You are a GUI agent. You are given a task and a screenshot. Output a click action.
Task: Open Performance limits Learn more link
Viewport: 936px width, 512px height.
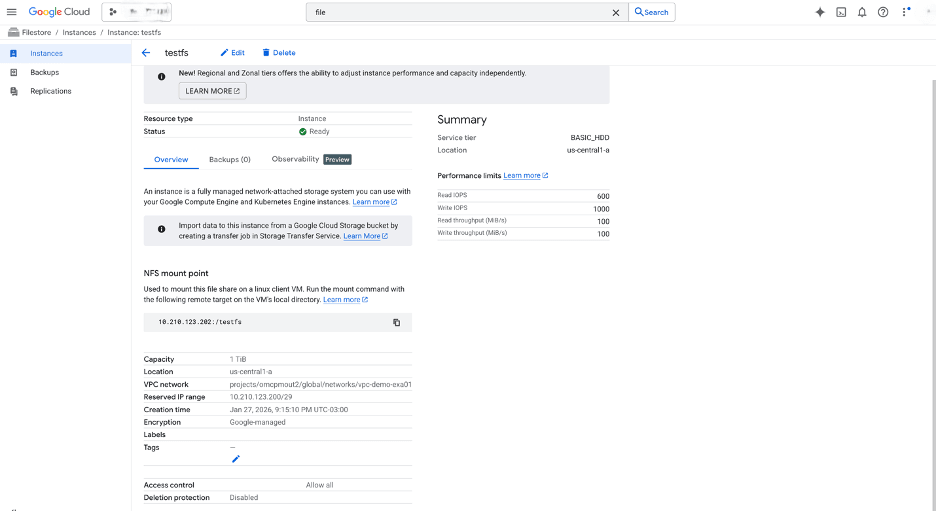point(525,175)
